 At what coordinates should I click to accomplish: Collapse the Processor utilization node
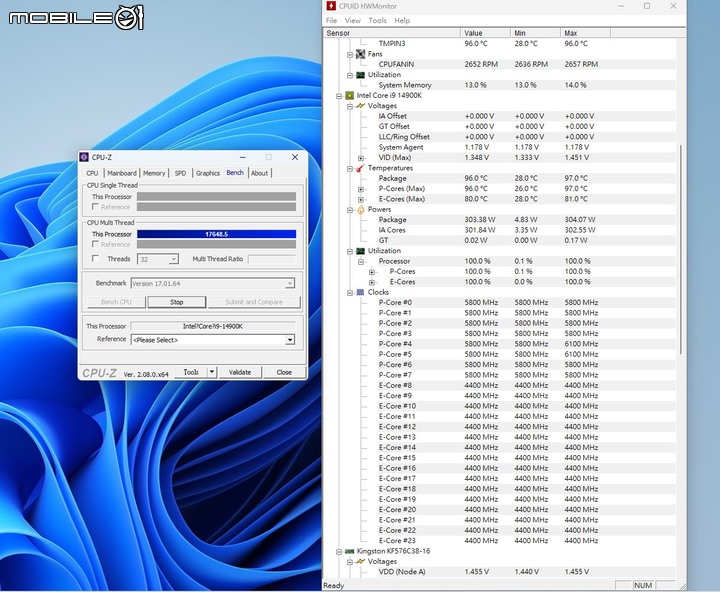361,262
